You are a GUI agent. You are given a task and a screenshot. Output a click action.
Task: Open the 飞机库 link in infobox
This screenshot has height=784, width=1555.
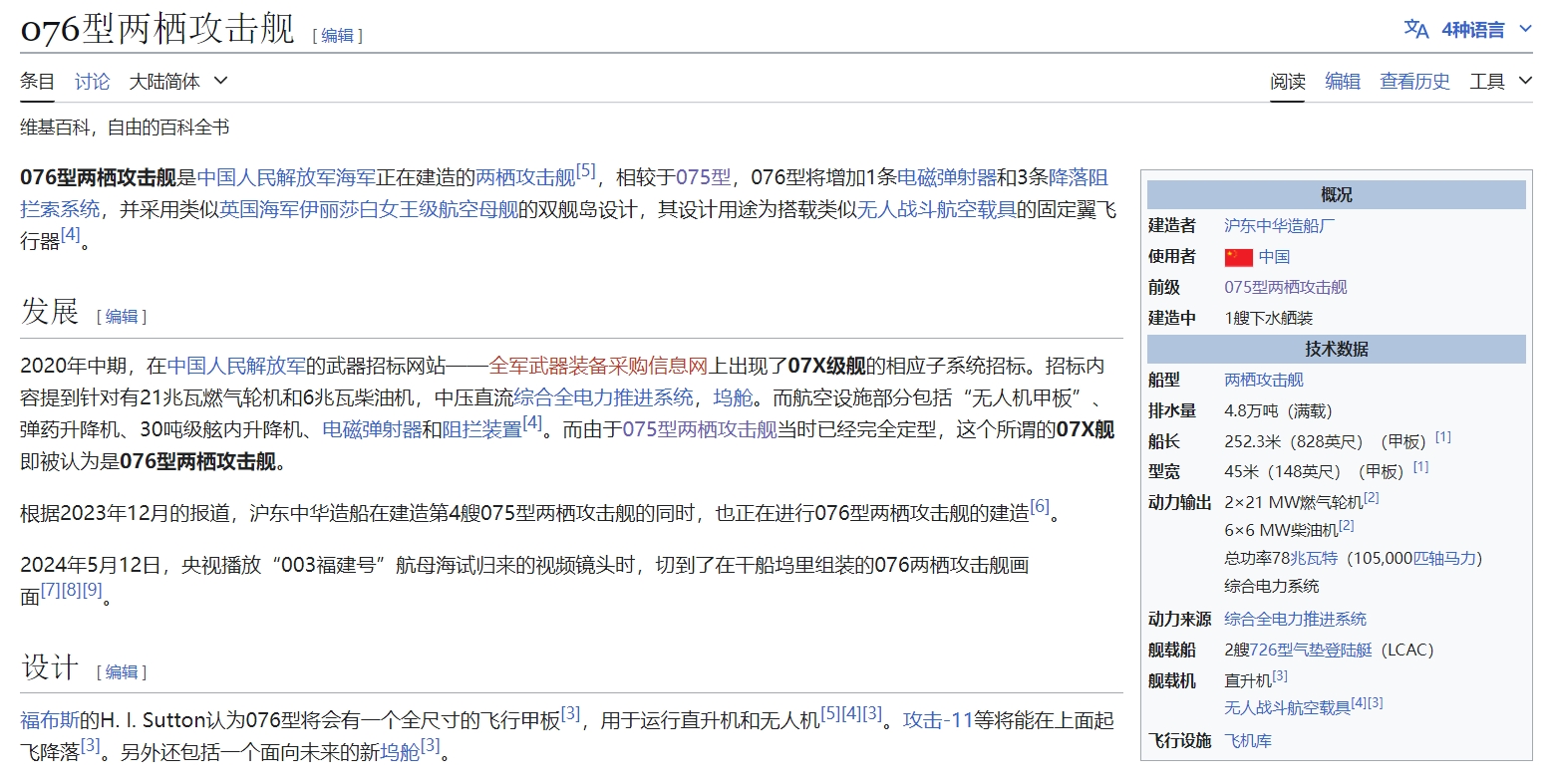[1248, 741]
